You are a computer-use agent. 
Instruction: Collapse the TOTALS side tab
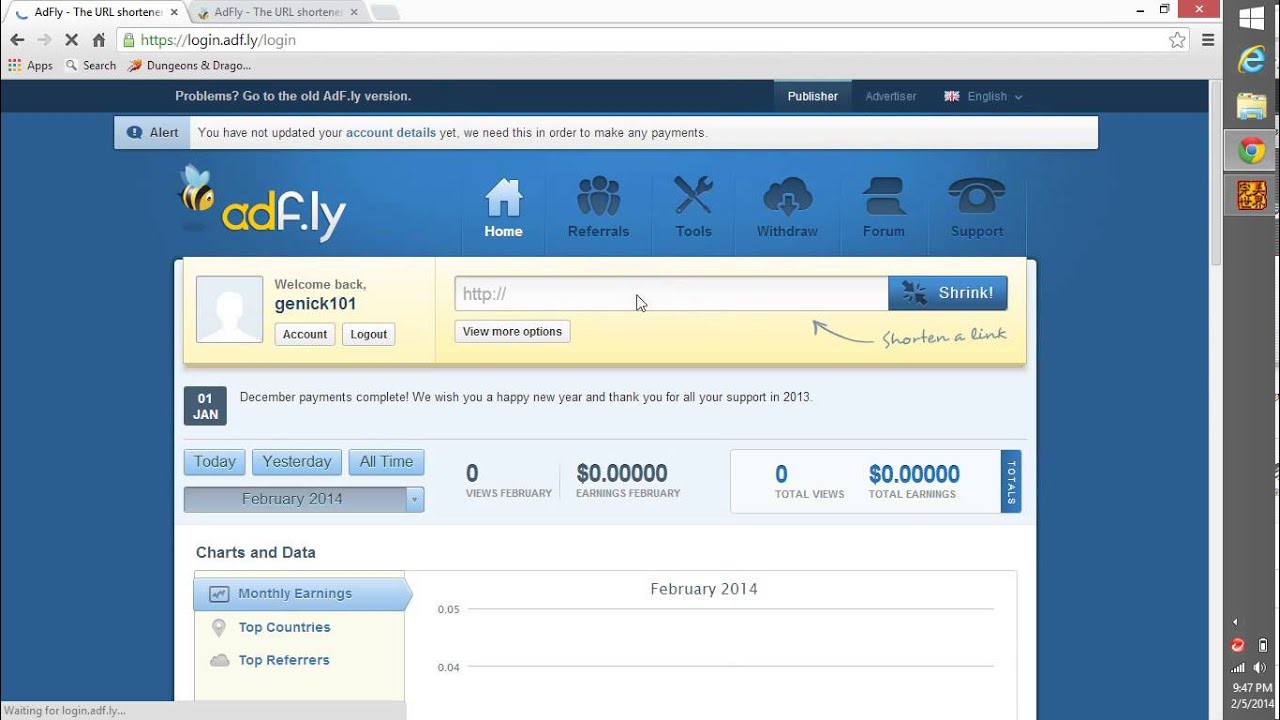click(x=1011, y=481)
